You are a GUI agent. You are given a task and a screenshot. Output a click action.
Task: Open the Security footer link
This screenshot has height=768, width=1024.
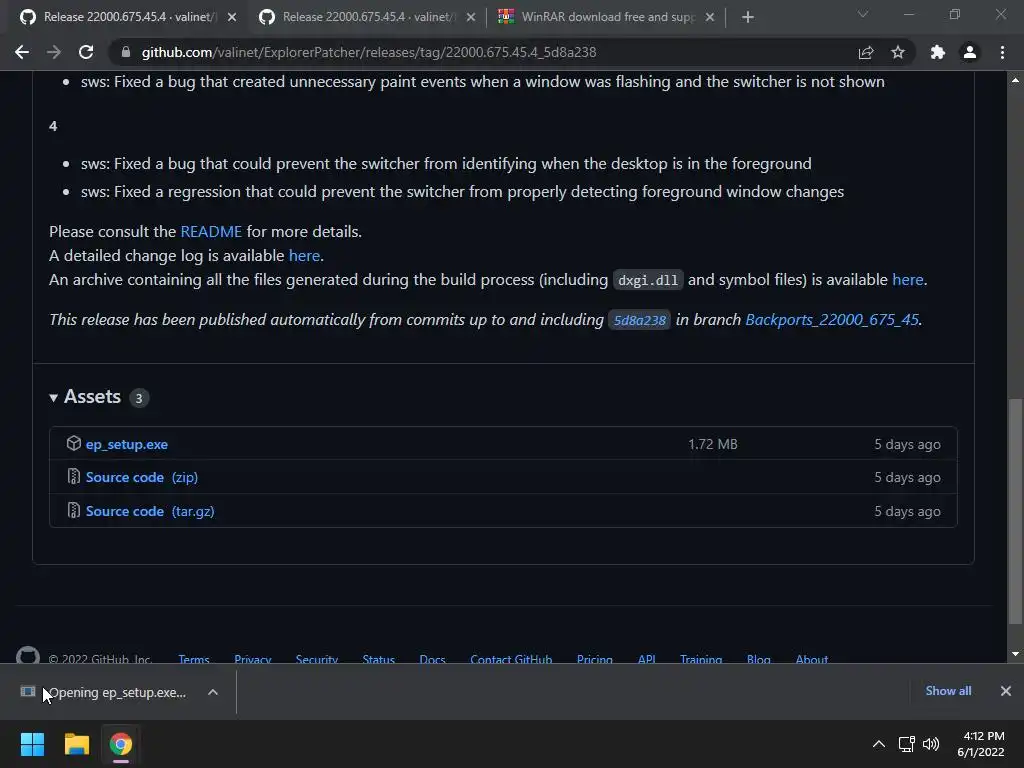coord(317,658)
